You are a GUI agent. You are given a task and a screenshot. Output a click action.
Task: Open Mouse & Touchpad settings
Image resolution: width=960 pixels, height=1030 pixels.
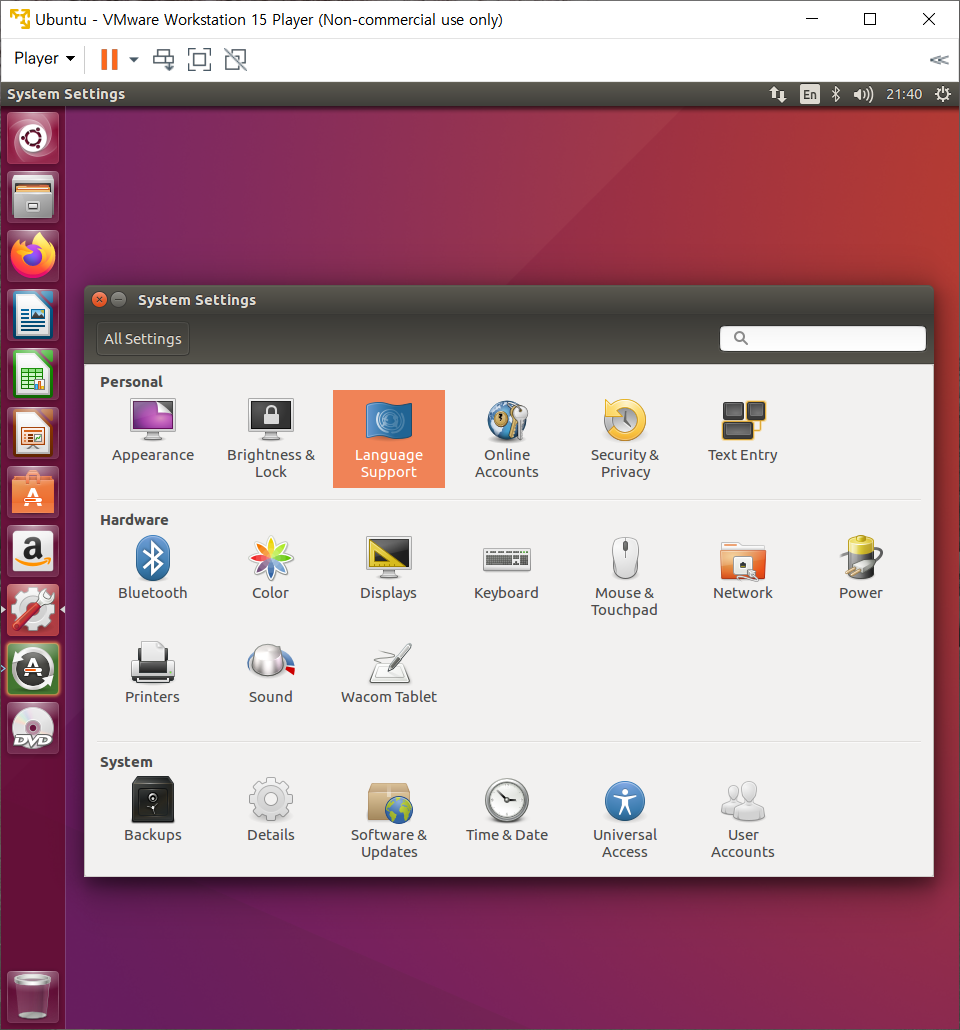click(625, 576)
